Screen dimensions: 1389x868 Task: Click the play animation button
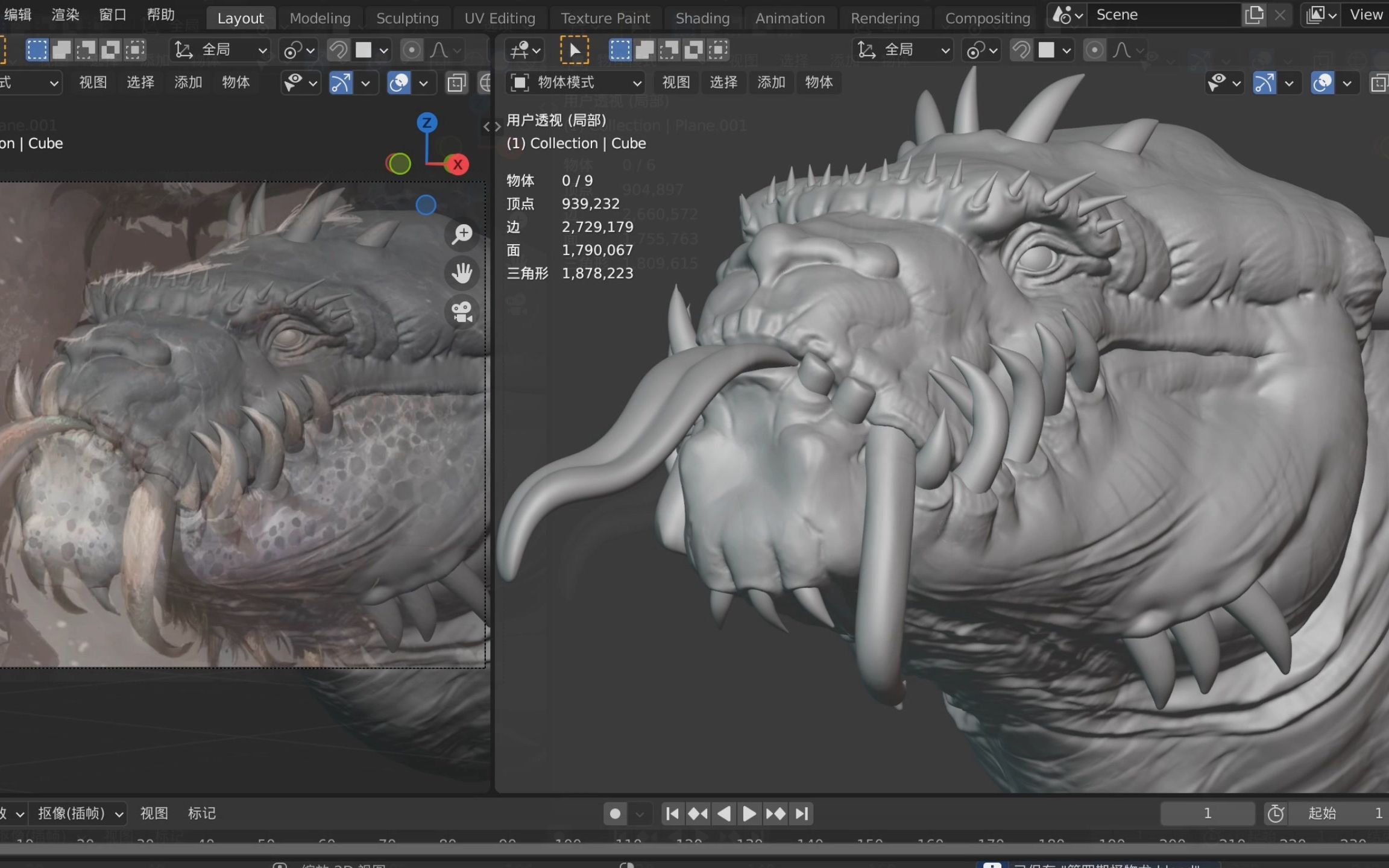pos(749,813)
